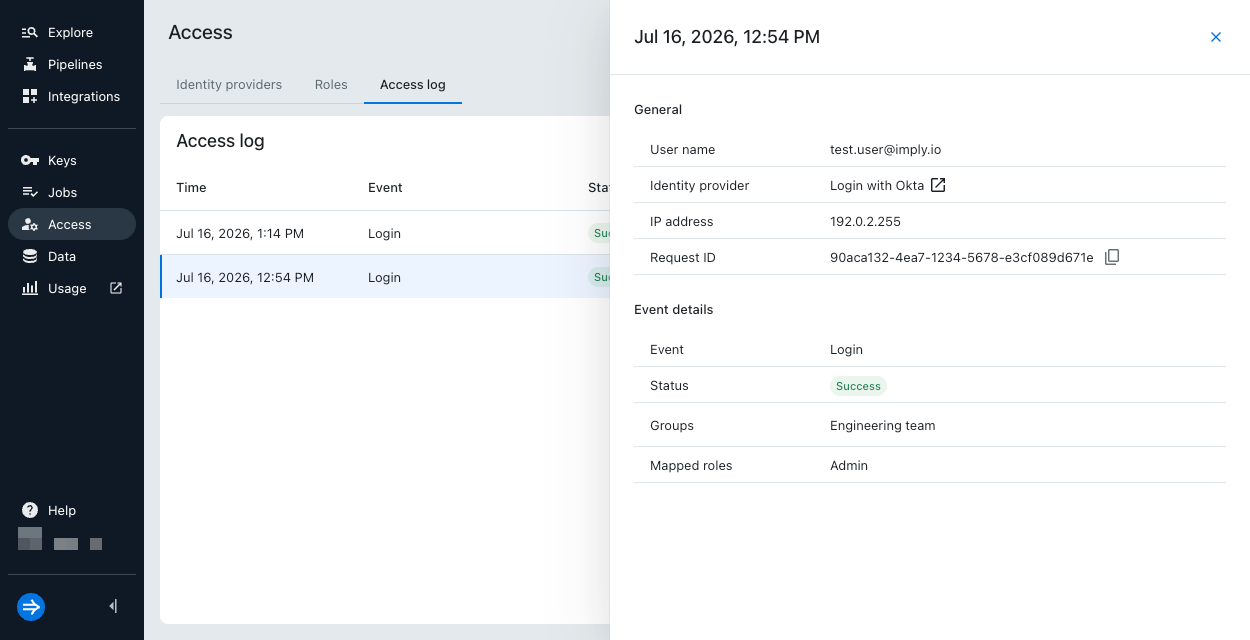Click the Event column header

click(385, 187)
